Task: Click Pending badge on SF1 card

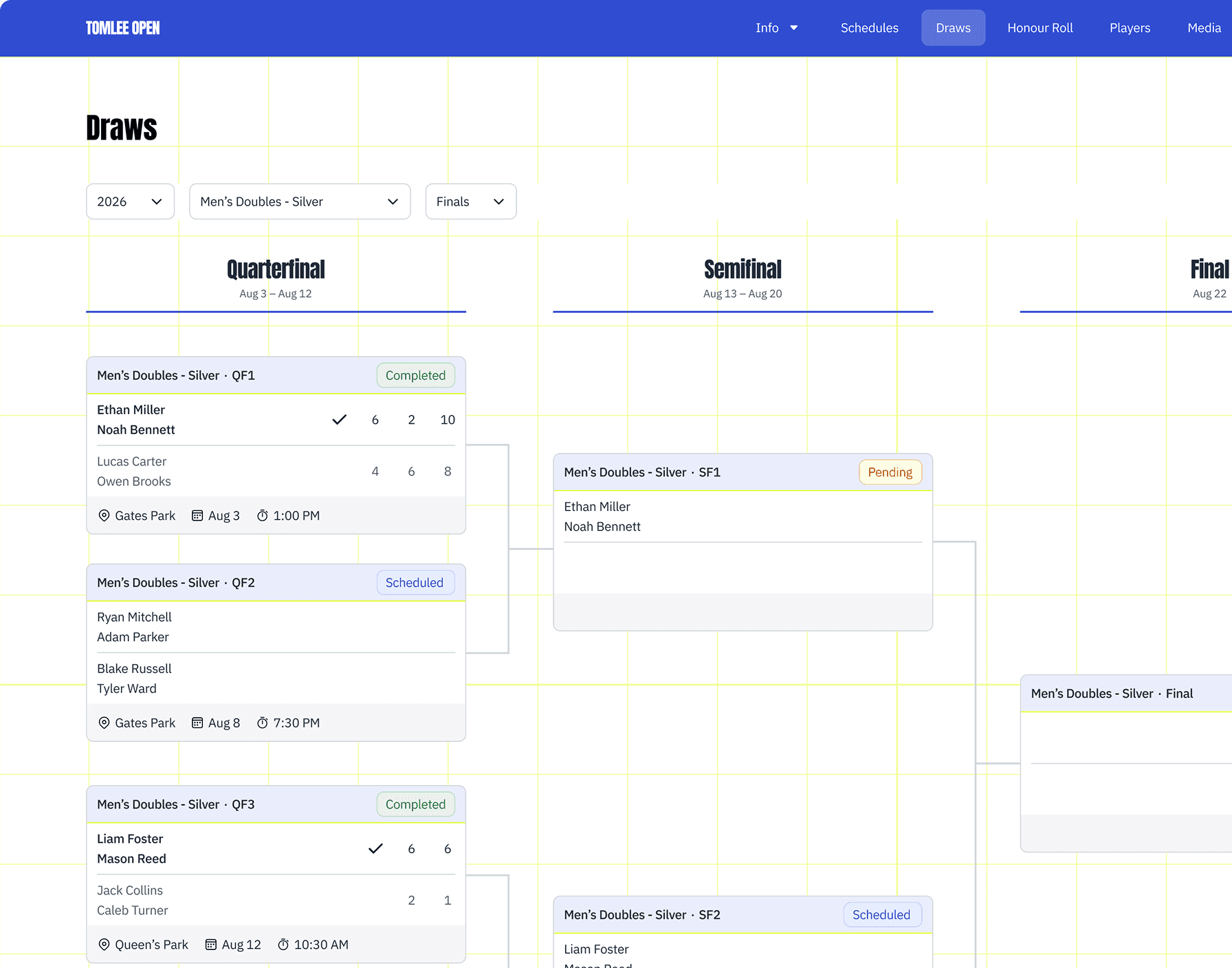Action: point(890,472)
